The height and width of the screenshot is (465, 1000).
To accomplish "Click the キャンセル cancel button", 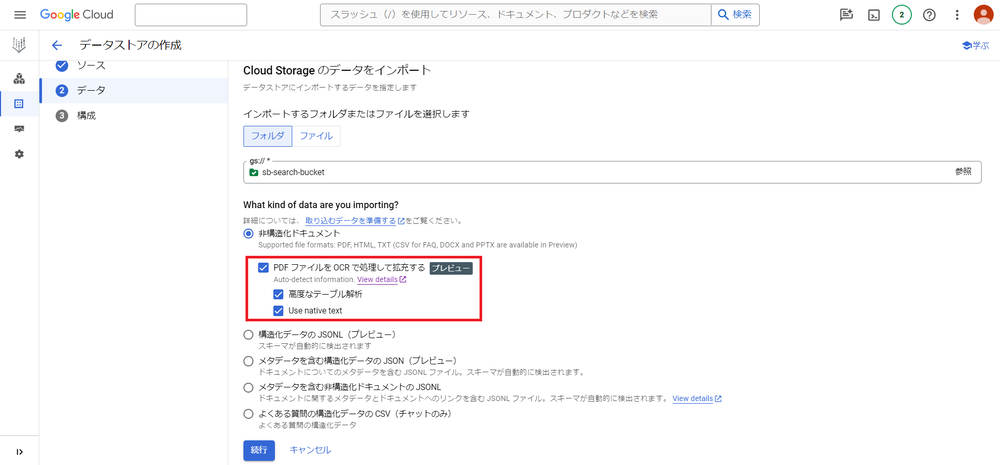I will coord(311,450).
